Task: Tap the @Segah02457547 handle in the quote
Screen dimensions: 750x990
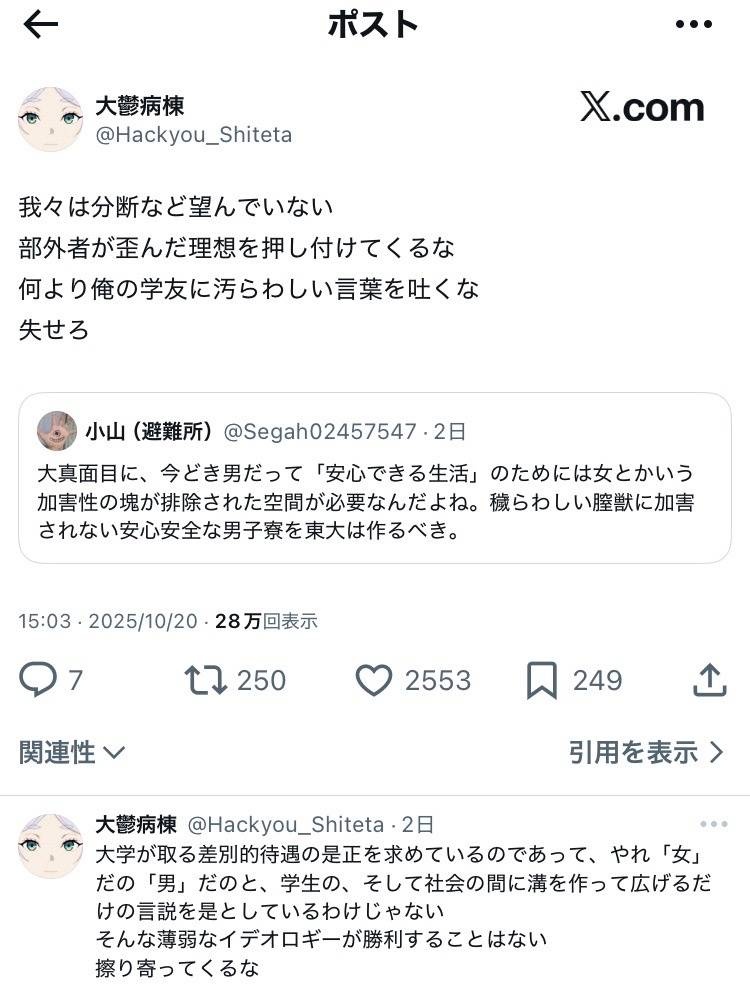Action: coord(319,432)
